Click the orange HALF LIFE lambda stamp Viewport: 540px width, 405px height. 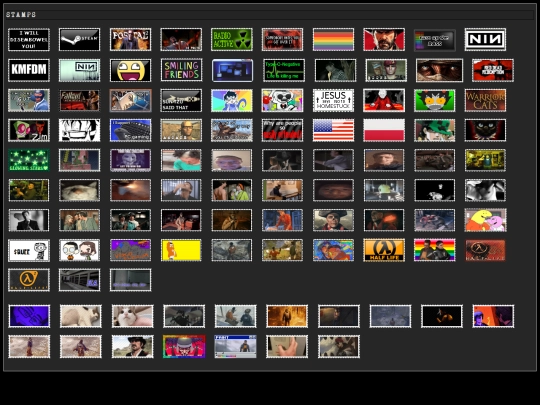pos(384,250)
